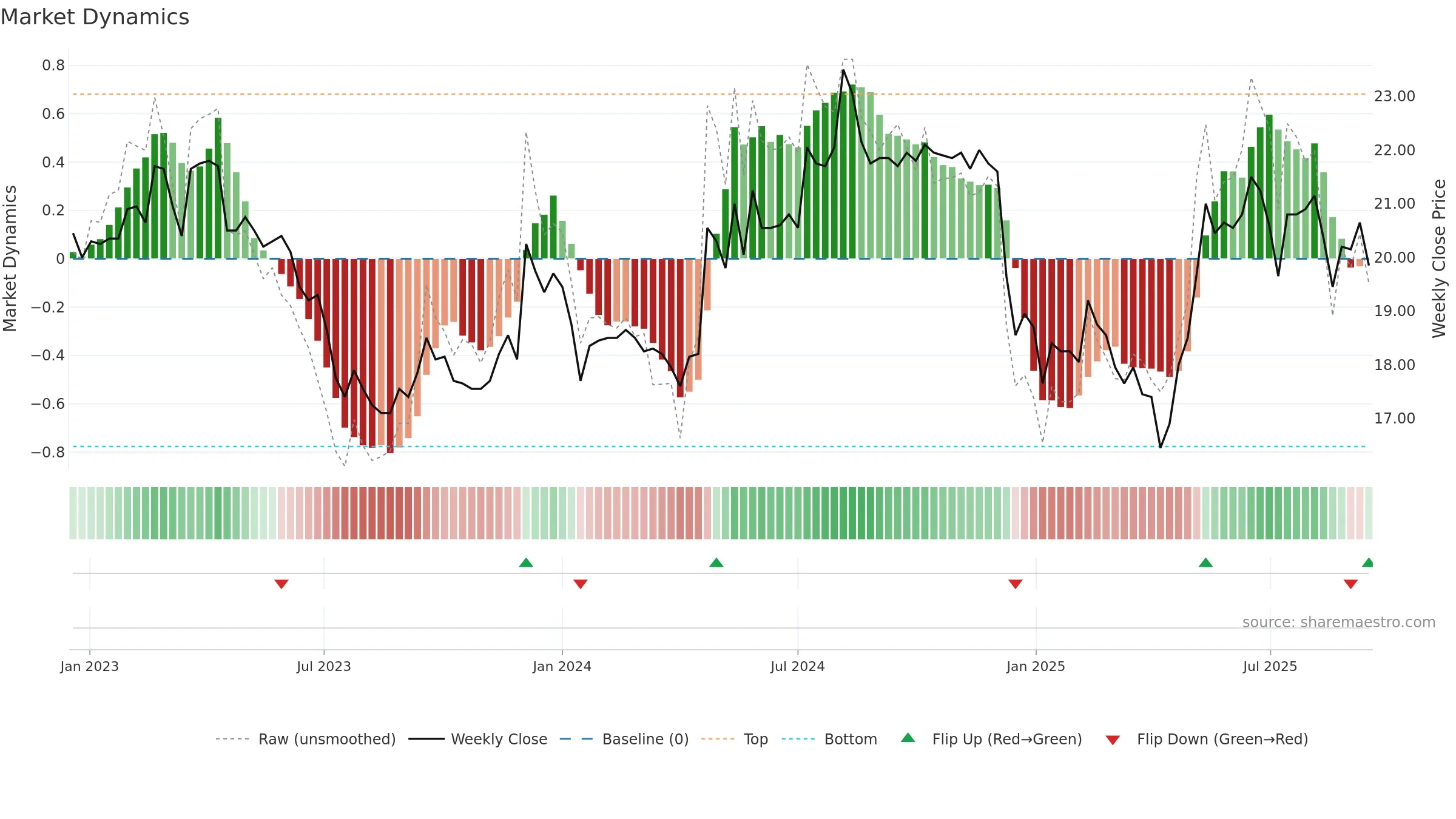Click the red flip-down triangle before Jan 2025
This screenshot has width=1456, height=819.
click(x=1016, y=584)
